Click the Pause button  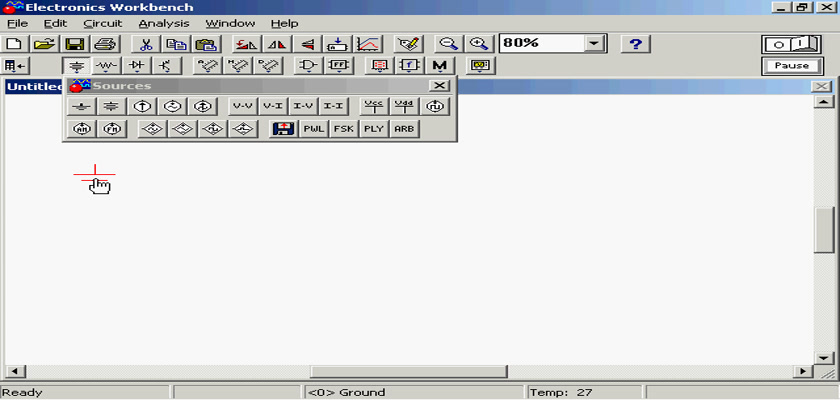click(x=792, y=66)
